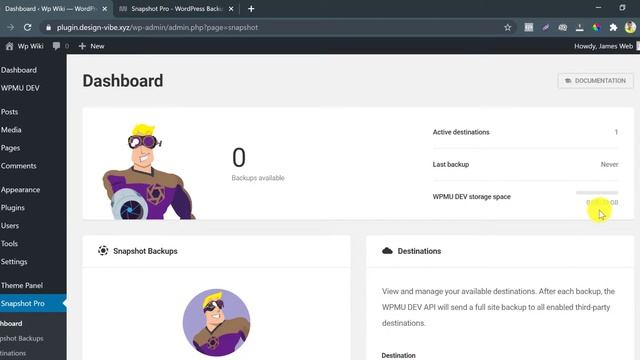Open the browser extensions puzzle icon
This screenshot has height=360, width=640.
[613, 27]
